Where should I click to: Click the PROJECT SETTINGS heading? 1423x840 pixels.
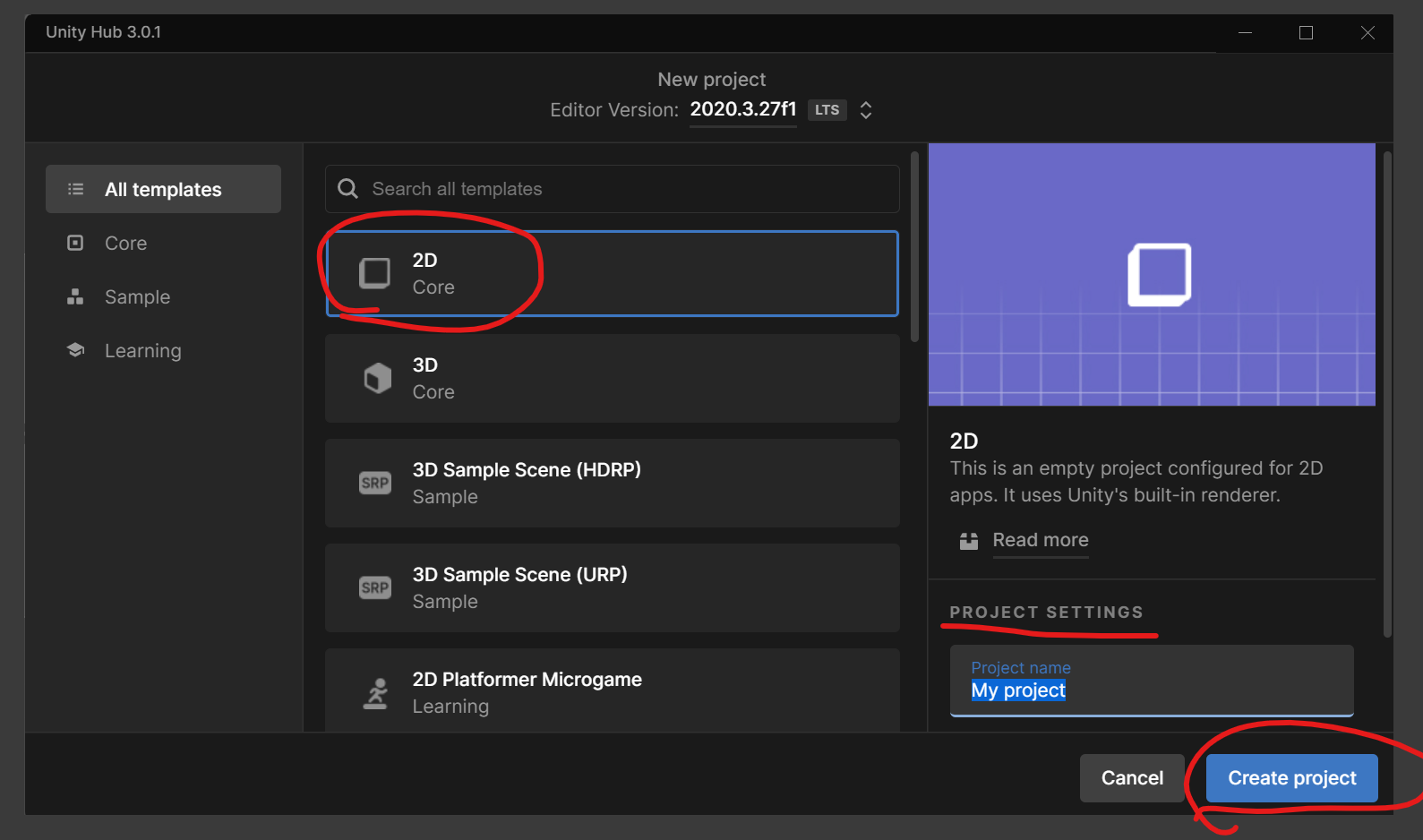coord(1046,613)
